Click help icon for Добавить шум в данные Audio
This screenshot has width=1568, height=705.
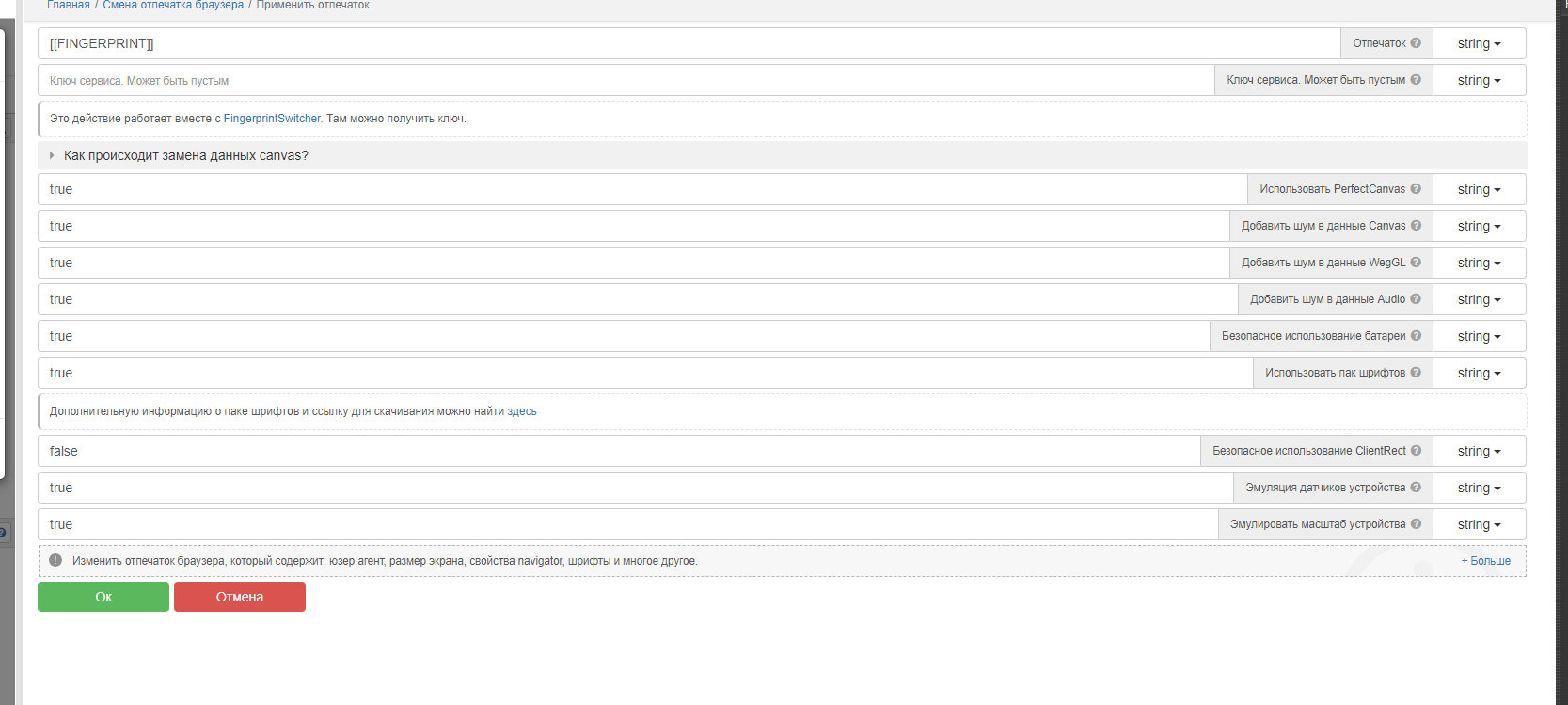(x=1416, y=299)
